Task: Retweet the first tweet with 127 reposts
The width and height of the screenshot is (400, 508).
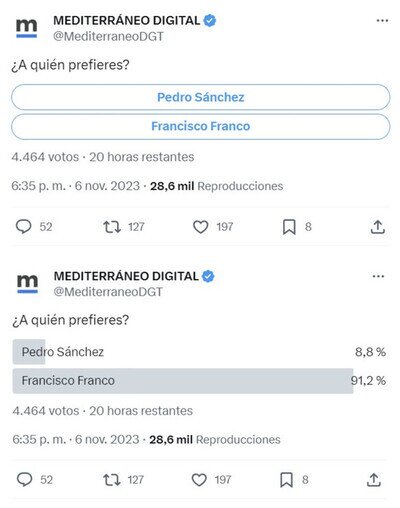Action: [112, 227]
